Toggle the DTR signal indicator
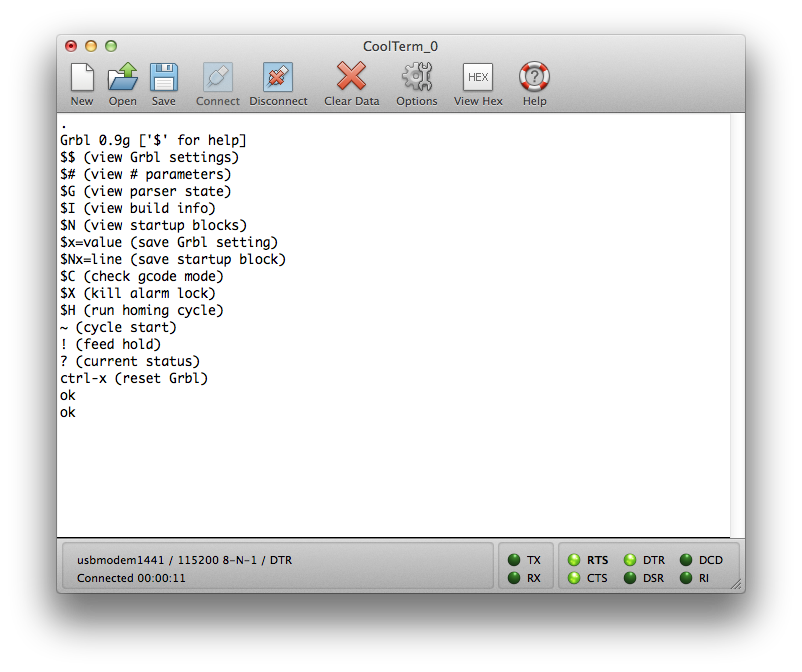This screenshot has height=672, width=802. point(630,560)
